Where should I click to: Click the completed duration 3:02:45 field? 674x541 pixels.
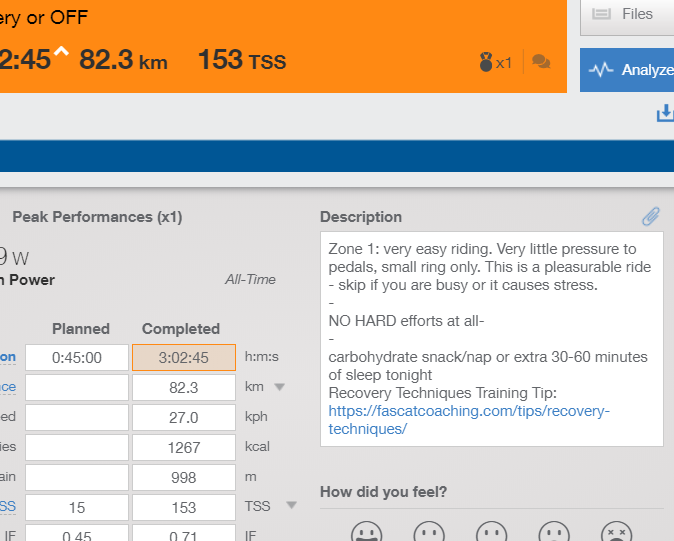point(184,357)
